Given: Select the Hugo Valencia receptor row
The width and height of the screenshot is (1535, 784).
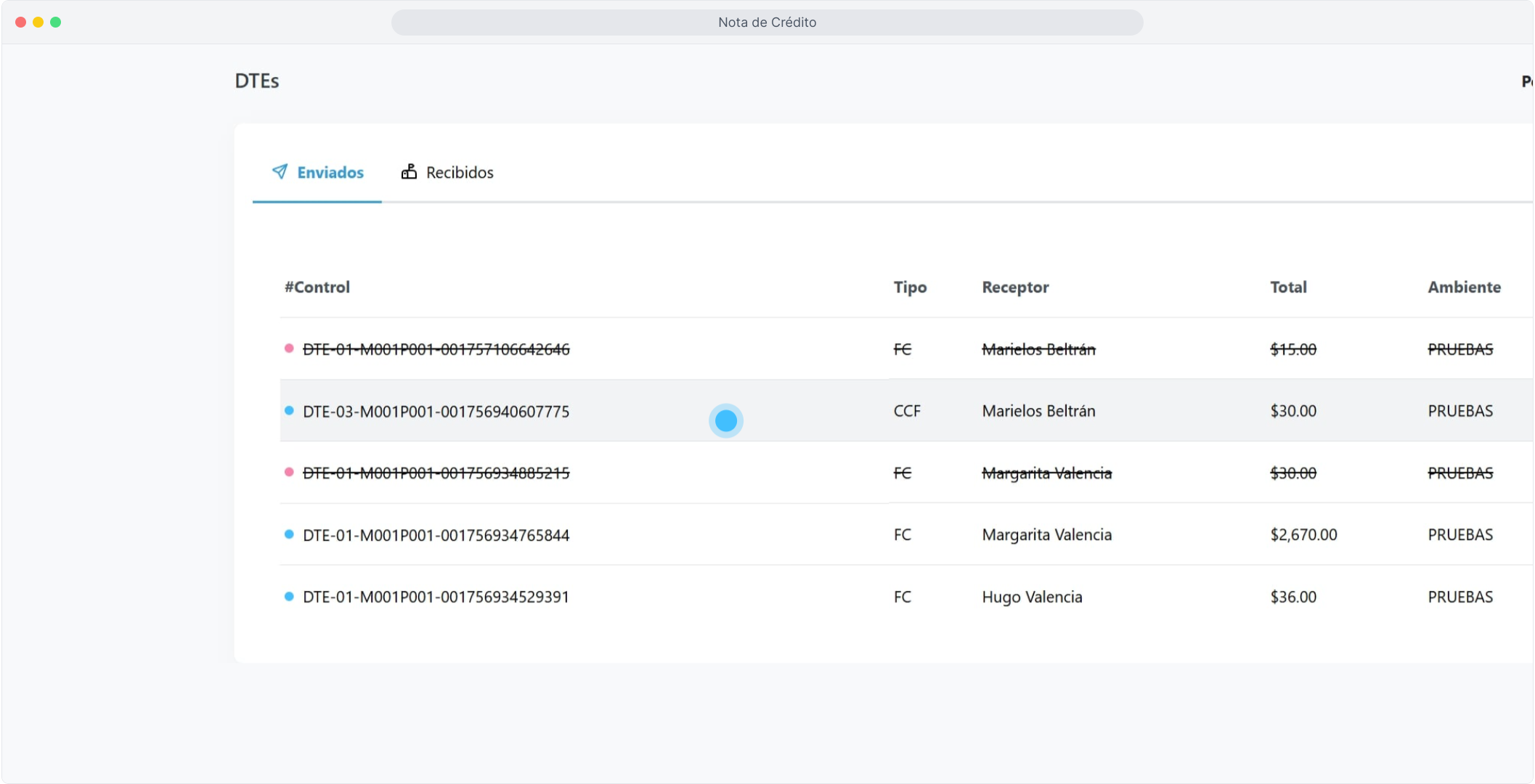Looking at the screenshot, I should pos(1032,597).
